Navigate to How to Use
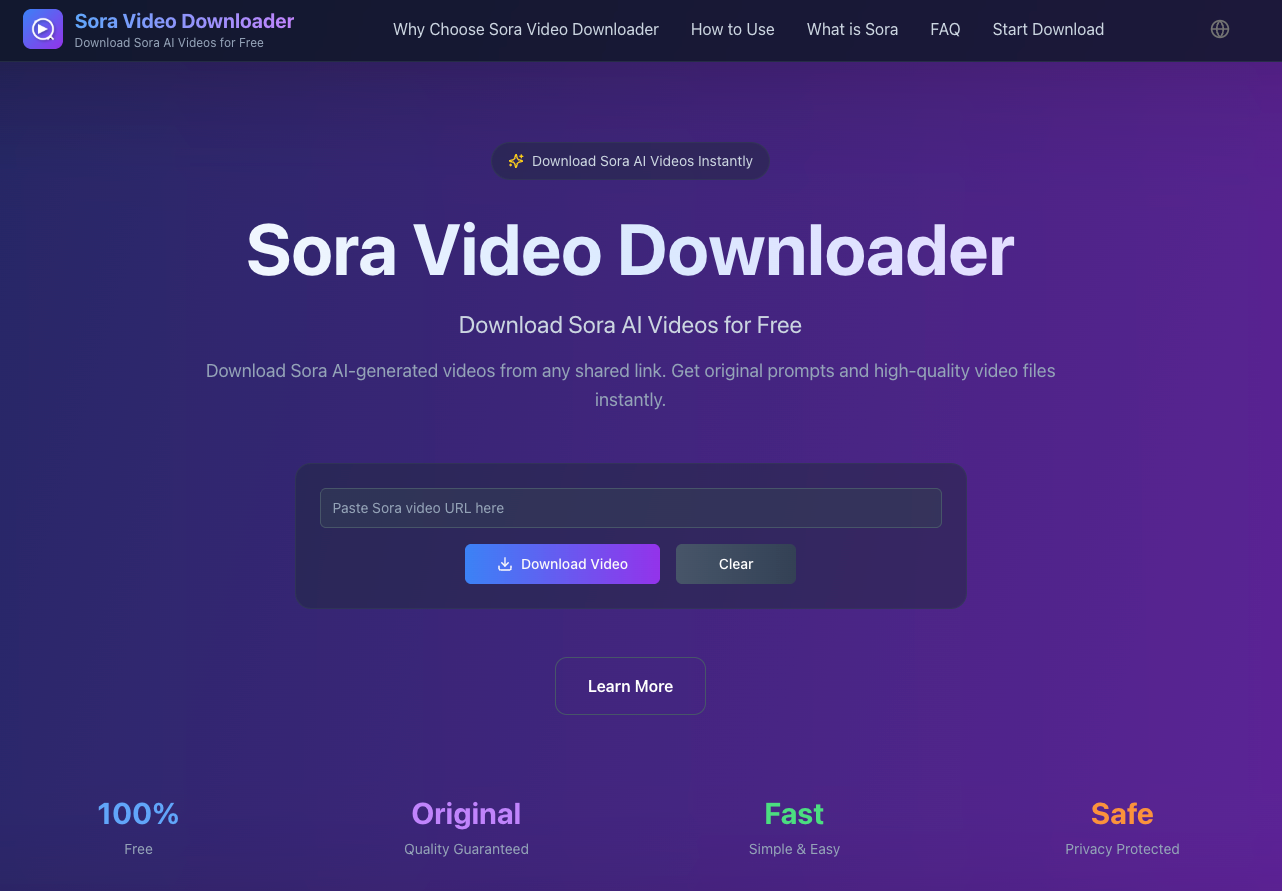The height and width of the screenshot is (891, 1282). [732, 29]
